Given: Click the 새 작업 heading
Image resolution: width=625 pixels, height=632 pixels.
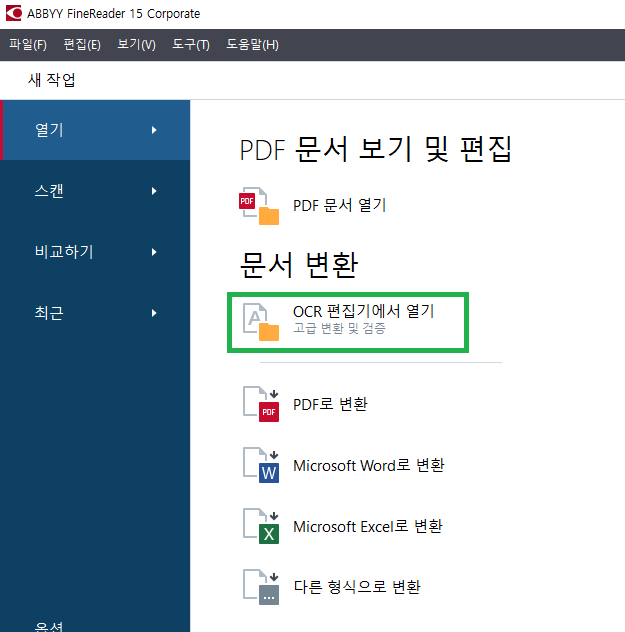Looking at the screenshot, I should [x=52, y=80].
